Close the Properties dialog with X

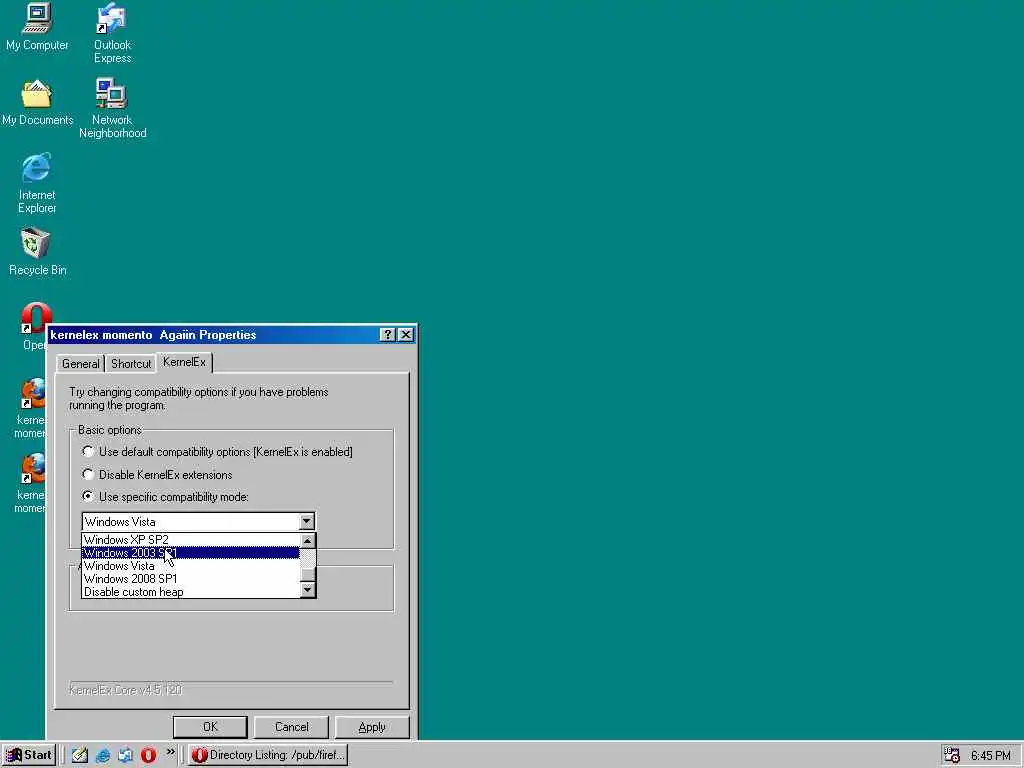406,334
